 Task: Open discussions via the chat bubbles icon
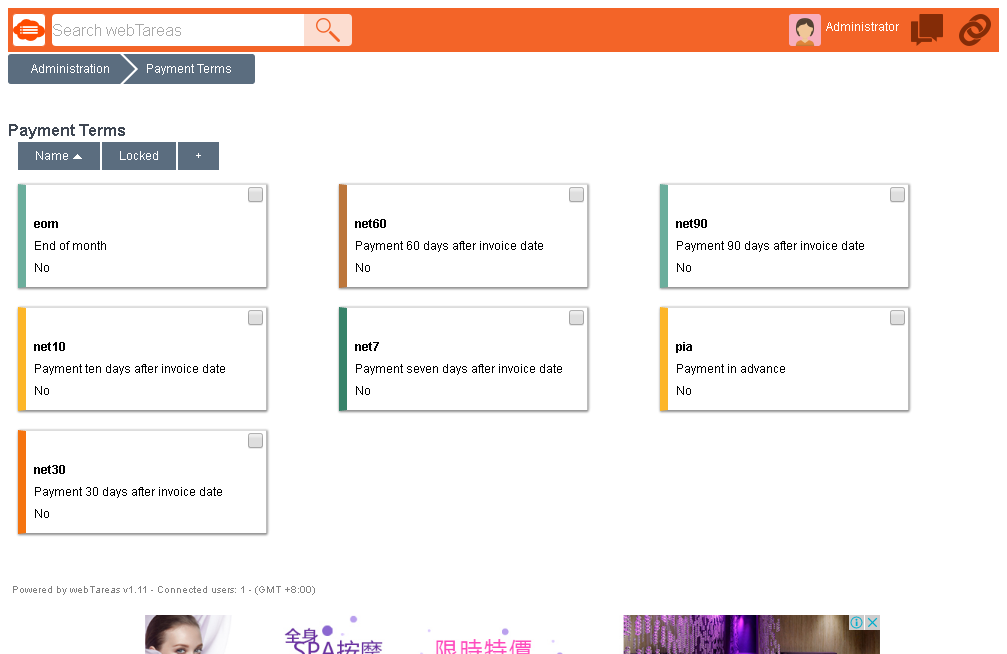(x=926, y=30)
